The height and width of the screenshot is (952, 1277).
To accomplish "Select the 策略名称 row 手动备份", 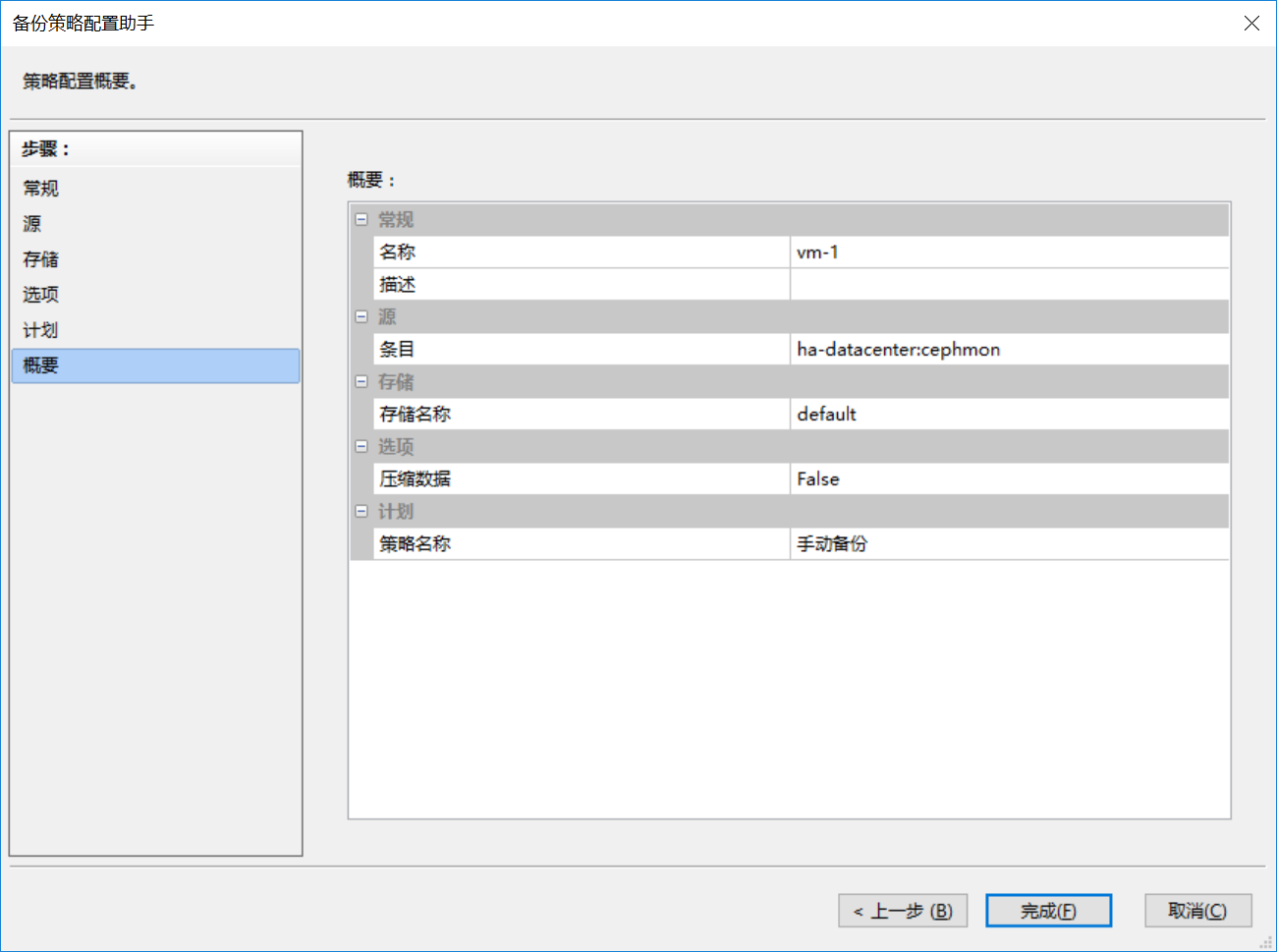I will [1008, 544].
